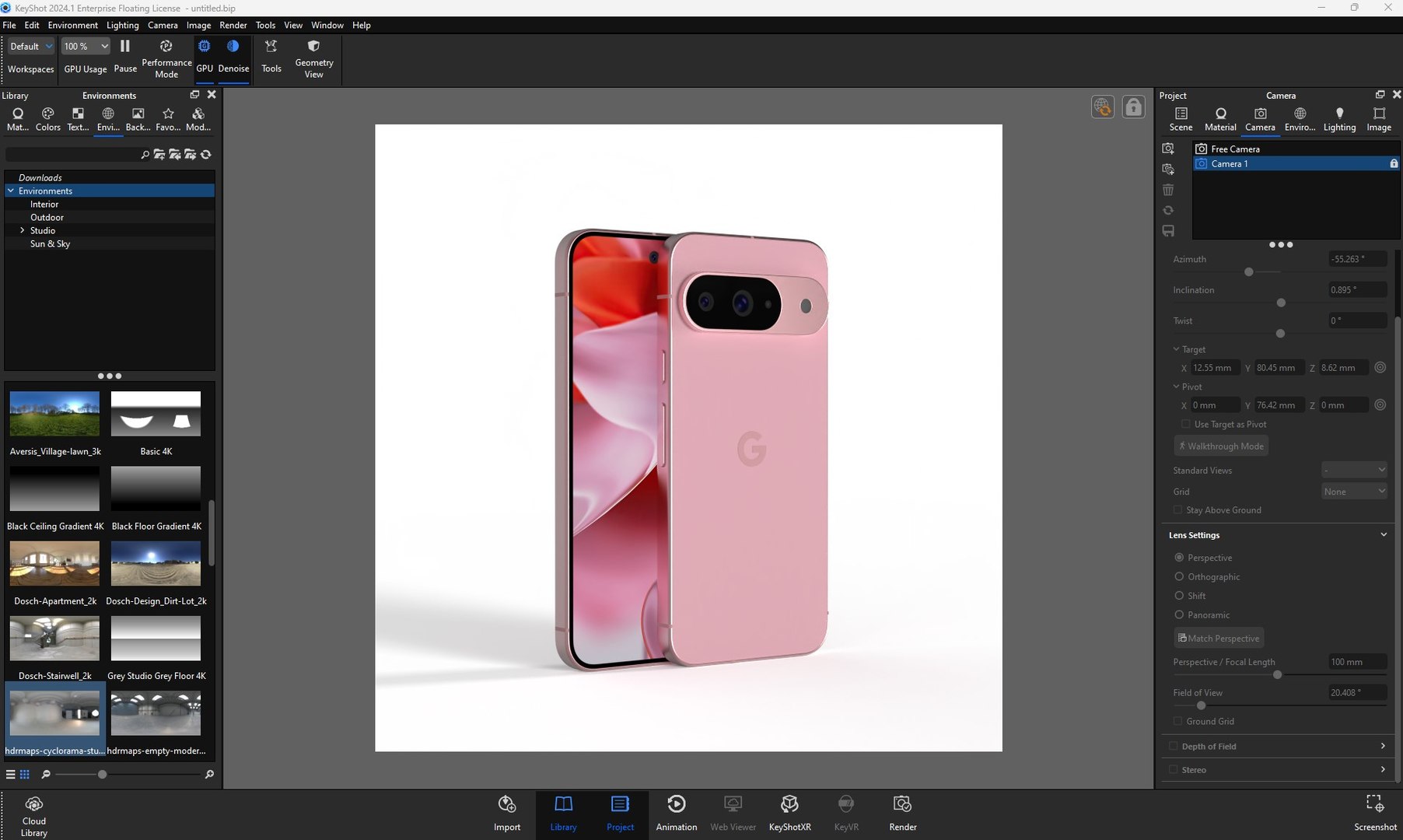Expand the Studio folder in Environments tree

(x=22, y=231)
